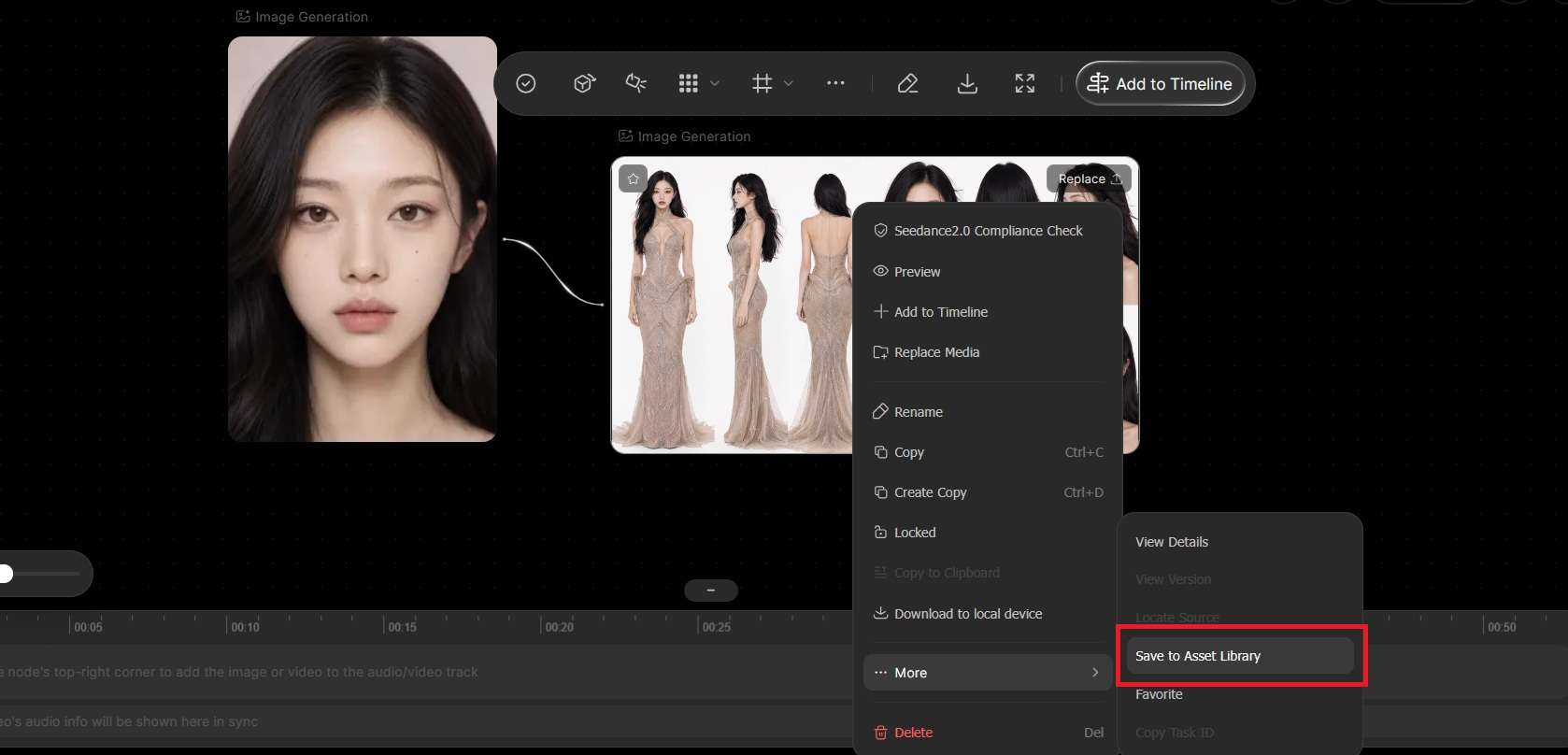The height and width of the screenshot is (755, 1568).
Task: Open View Details in the submenu
Action: [x=1240, y=542]
